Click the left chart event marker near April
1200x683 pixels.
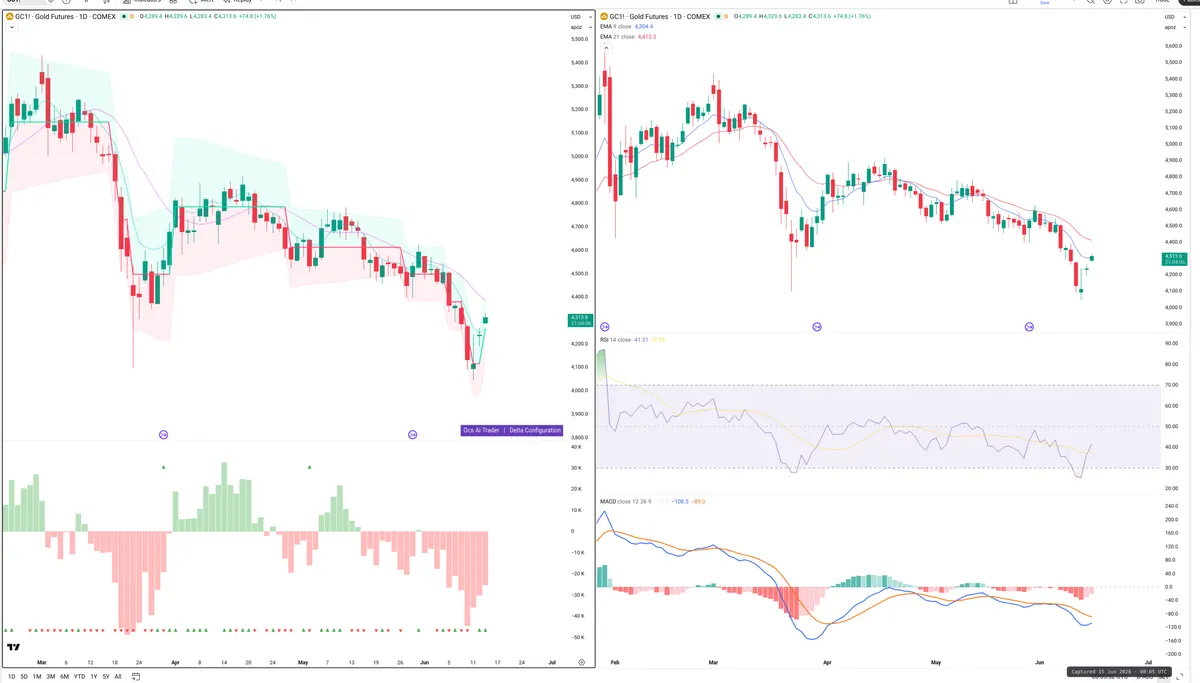163,434
